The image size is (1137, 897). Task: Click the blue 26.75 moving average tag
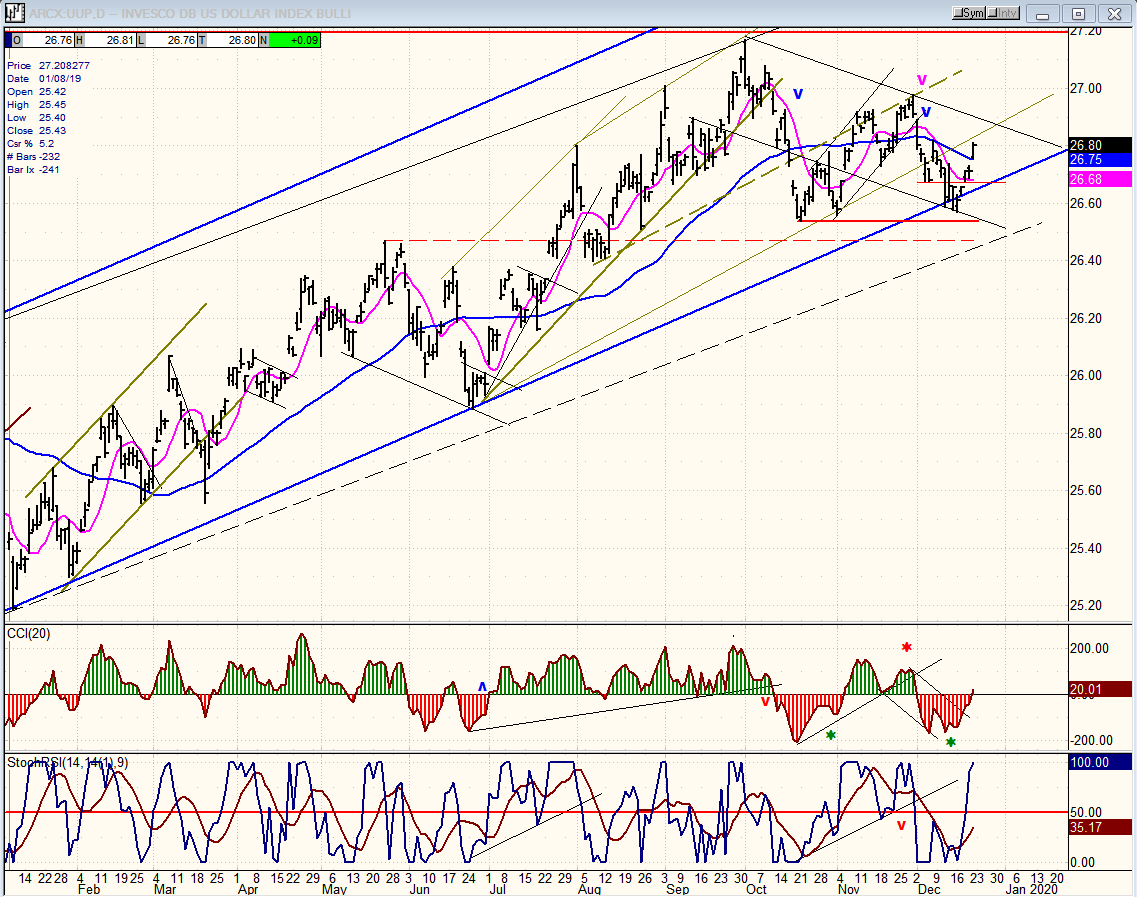1098,160
